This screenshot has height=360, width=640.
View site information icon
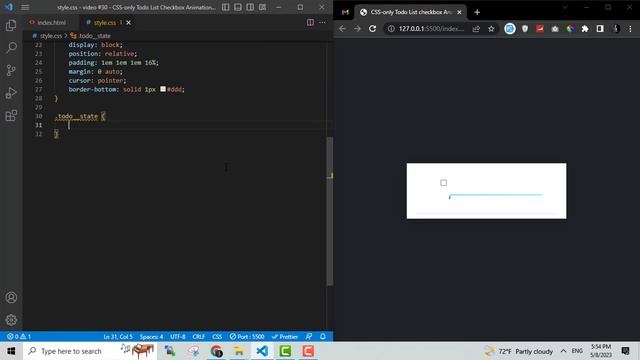tap(391, 29)
